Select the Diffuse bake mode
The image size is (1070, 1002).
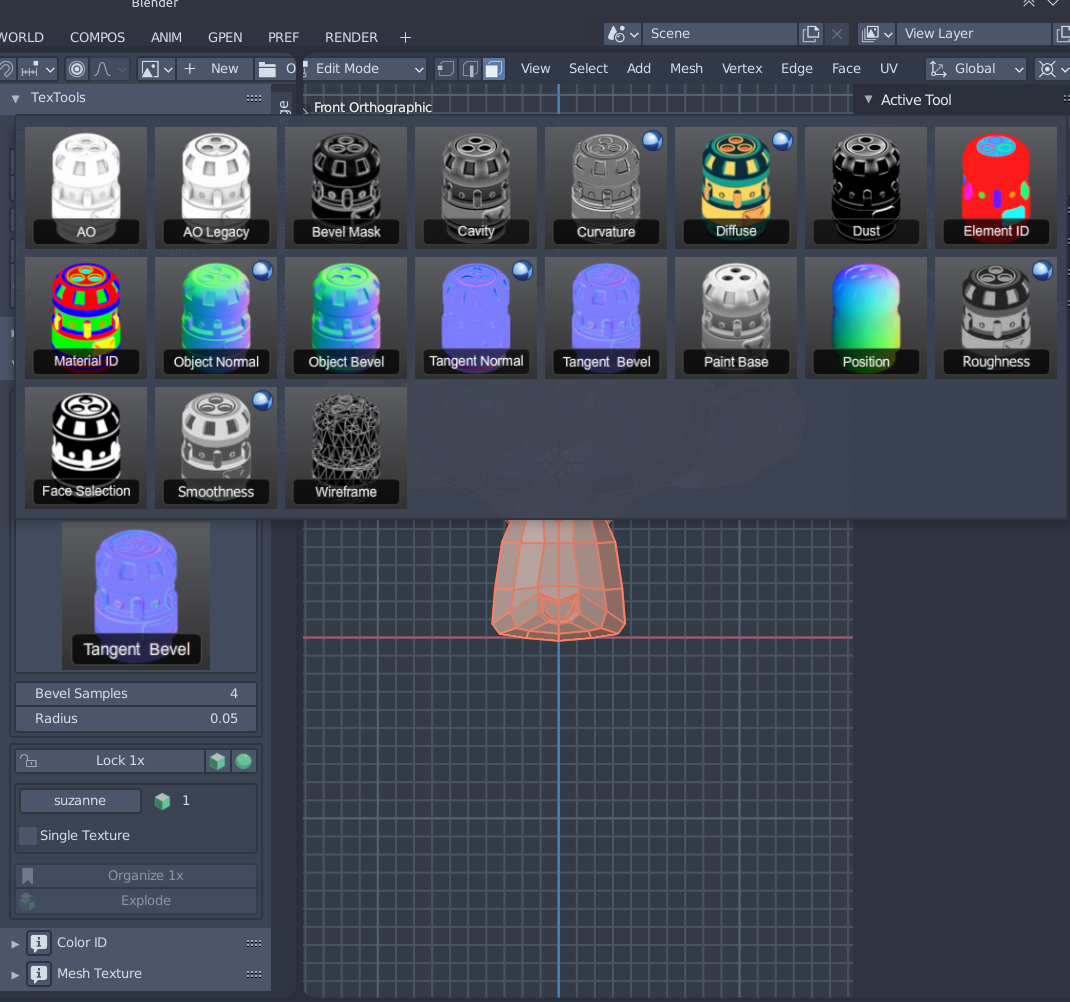[736, 188]
